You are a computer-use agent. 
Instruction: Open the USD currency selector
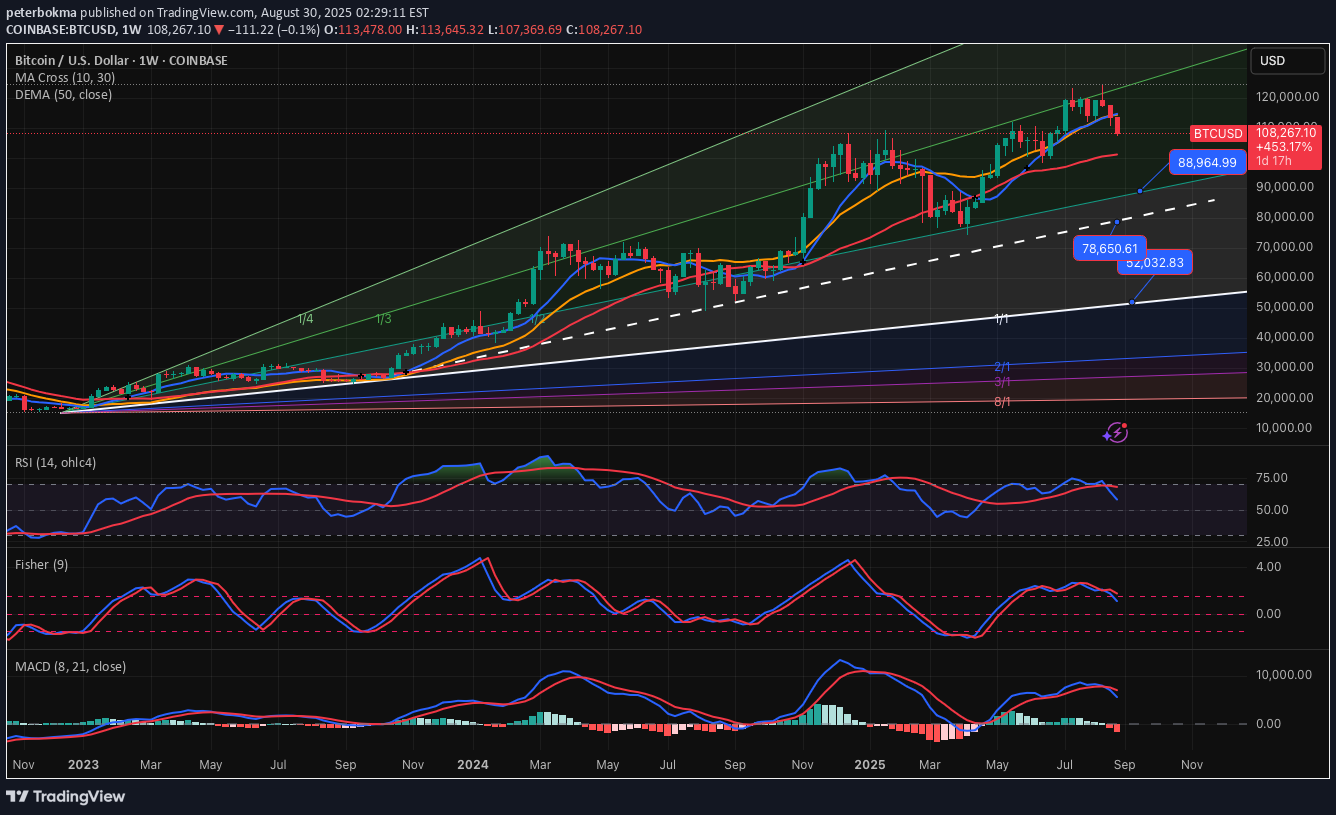click(x=1287, y=61)
